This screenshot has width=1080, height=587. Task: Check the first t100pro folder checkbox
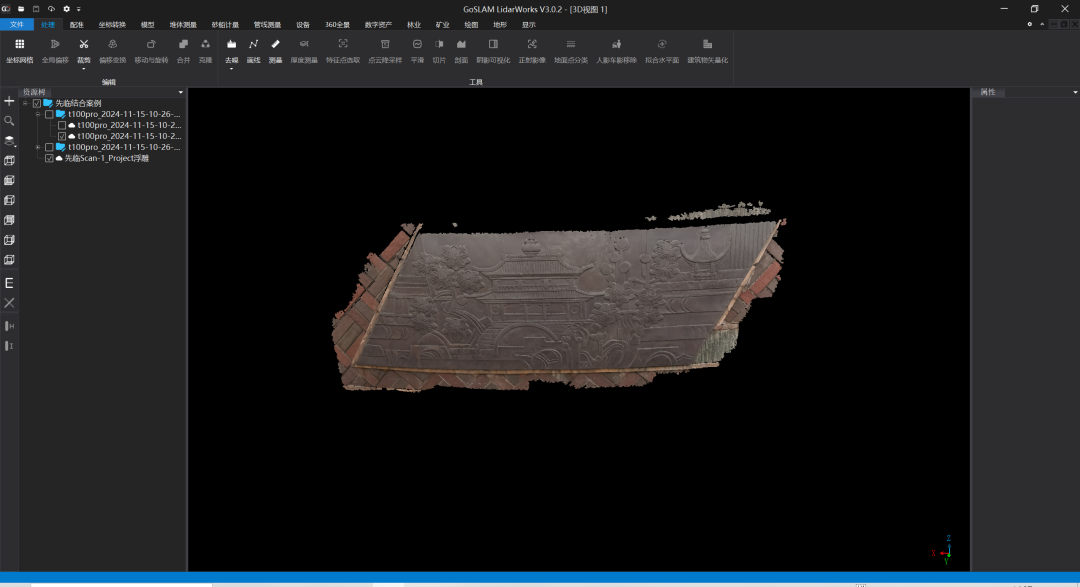(x=49, y=114)
